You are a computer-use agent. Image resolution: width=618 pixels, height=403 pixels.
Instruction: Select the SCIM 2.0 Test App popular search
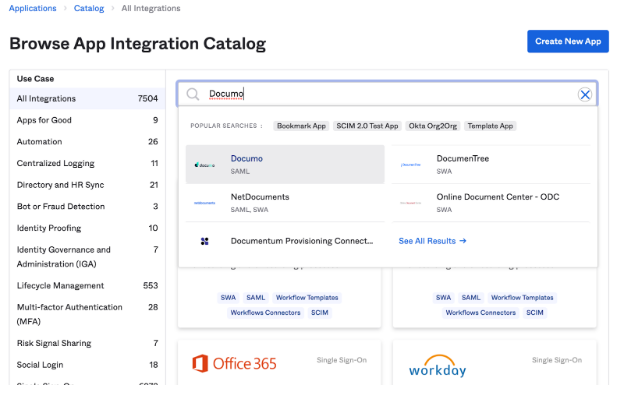point(367,126)
